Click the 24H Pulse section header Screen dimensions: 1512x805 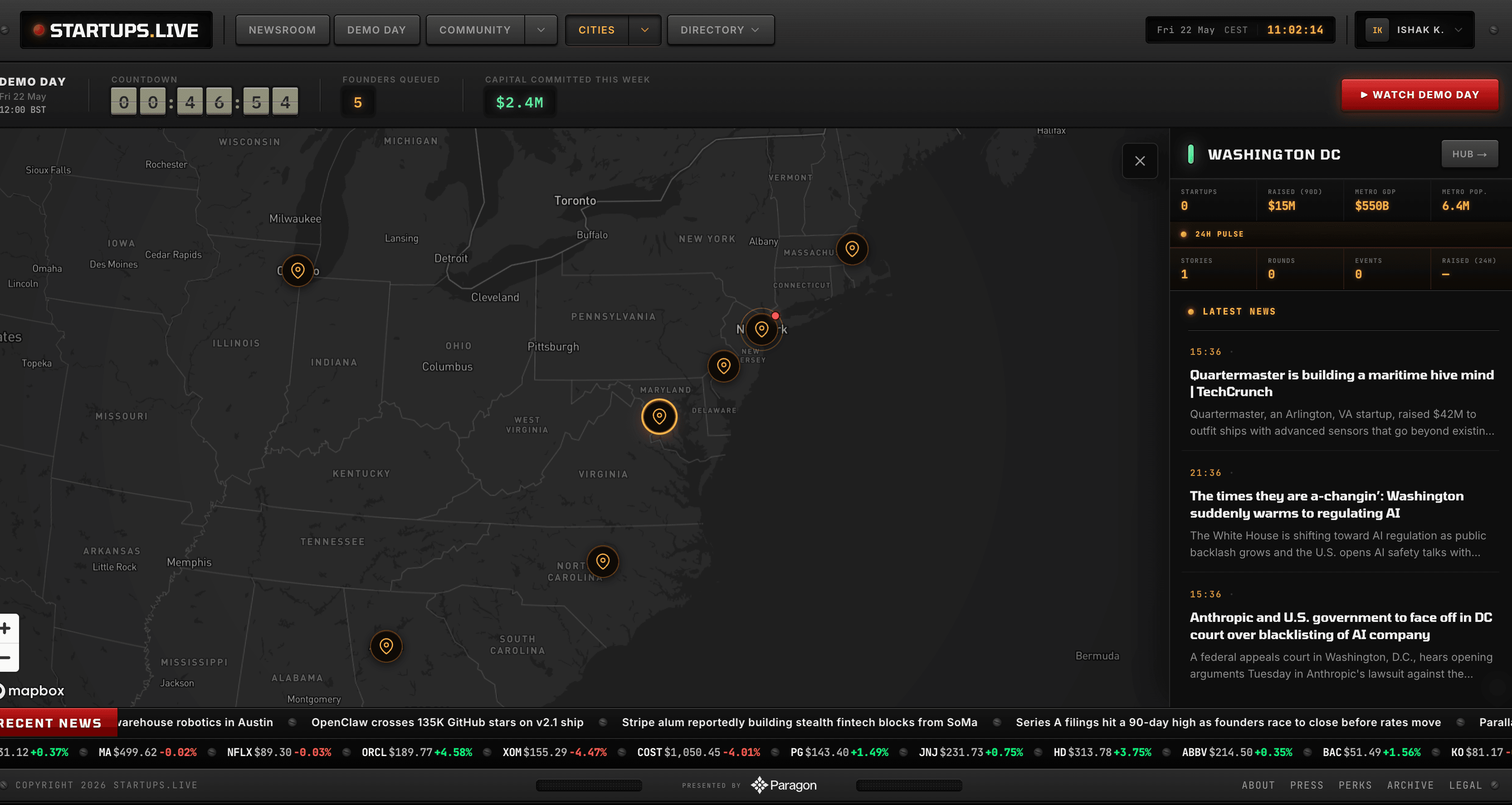click(x=1219, y=234)
